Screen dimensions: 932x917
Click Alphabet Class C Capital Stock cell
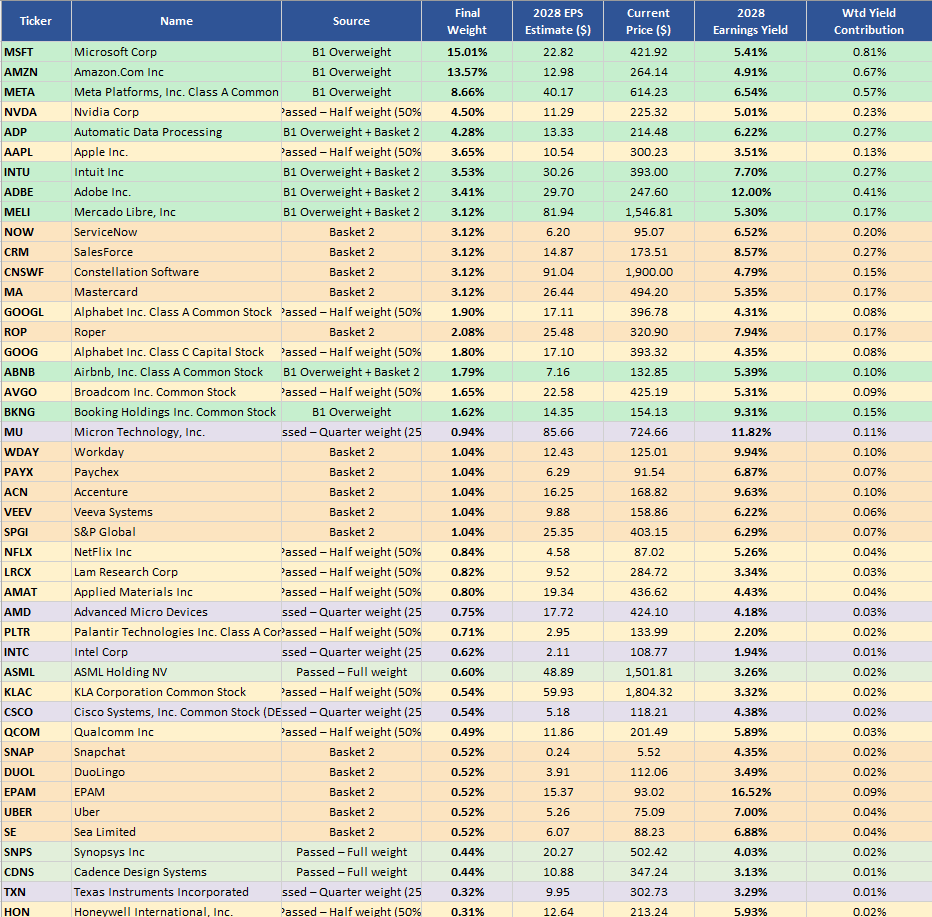(176, 352)
